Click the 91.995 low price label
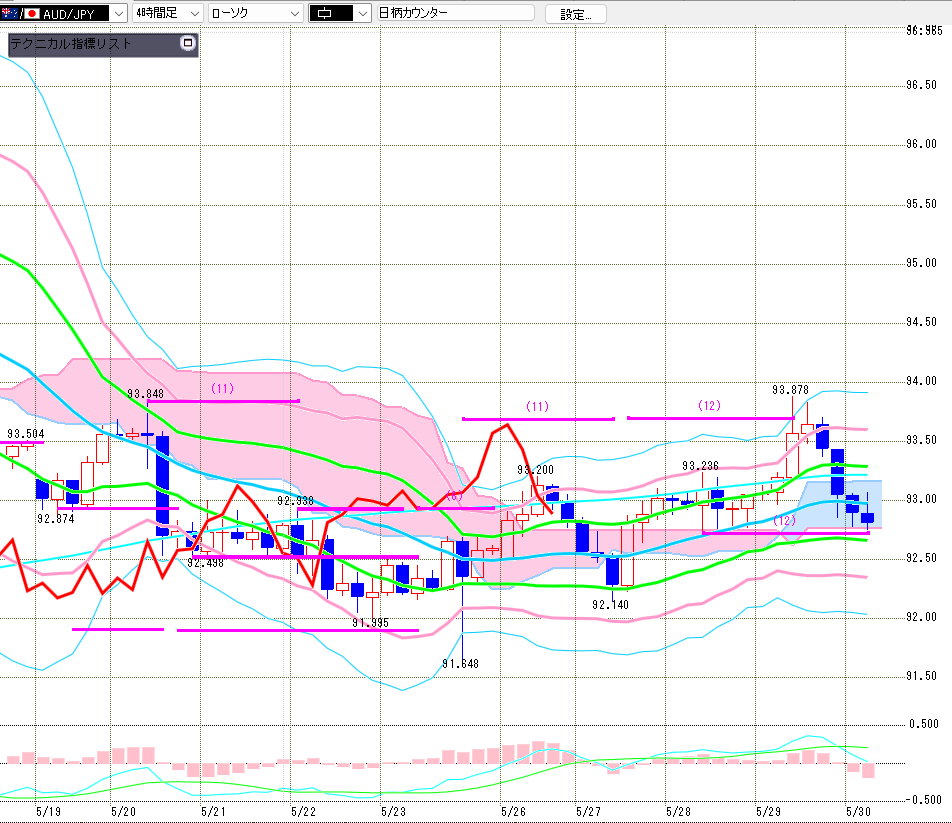Screen dimensions: 952x823 370,623
